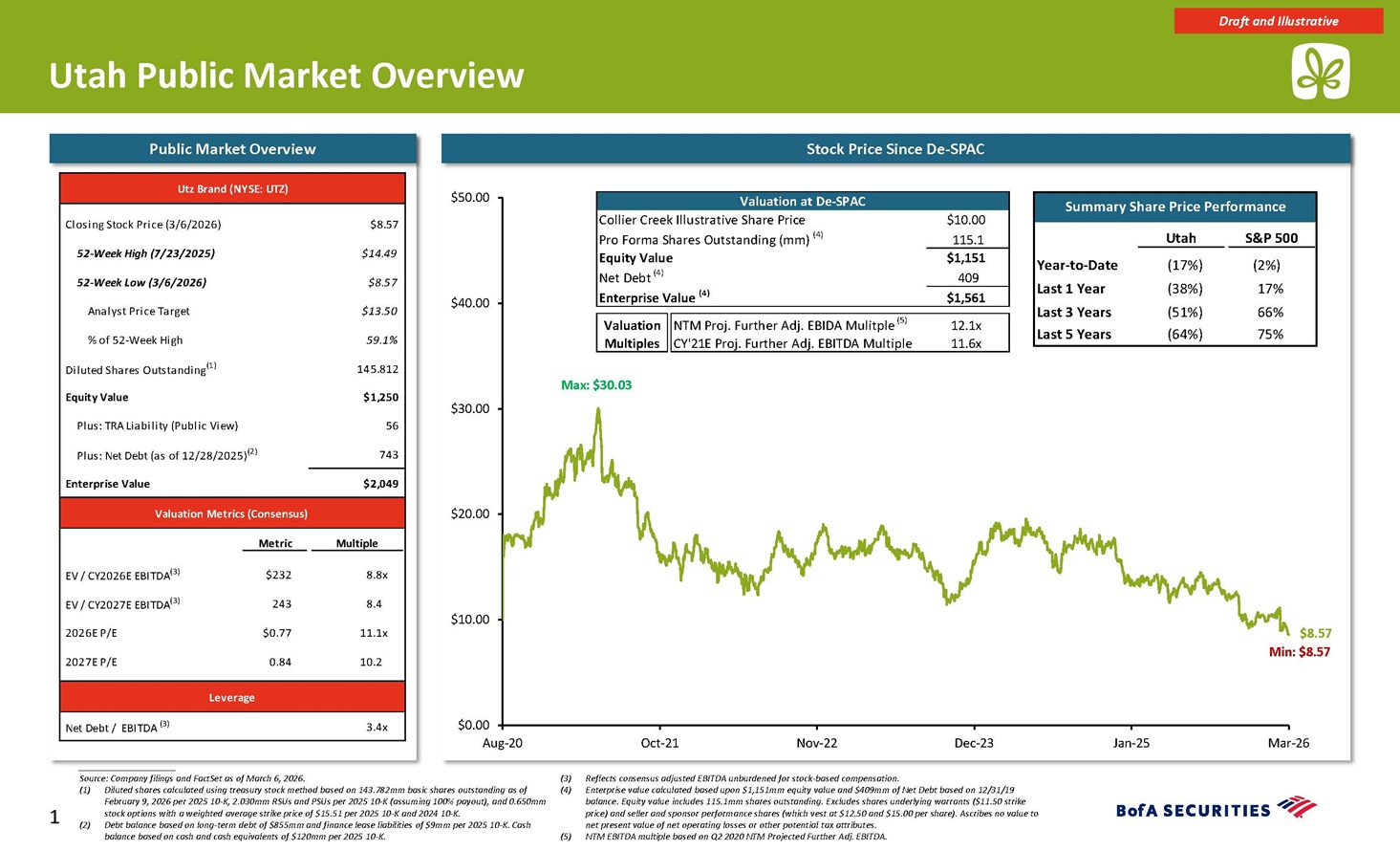
Task: Click the "Summary Share Price Performance" header
Action: pos(1175,207)
